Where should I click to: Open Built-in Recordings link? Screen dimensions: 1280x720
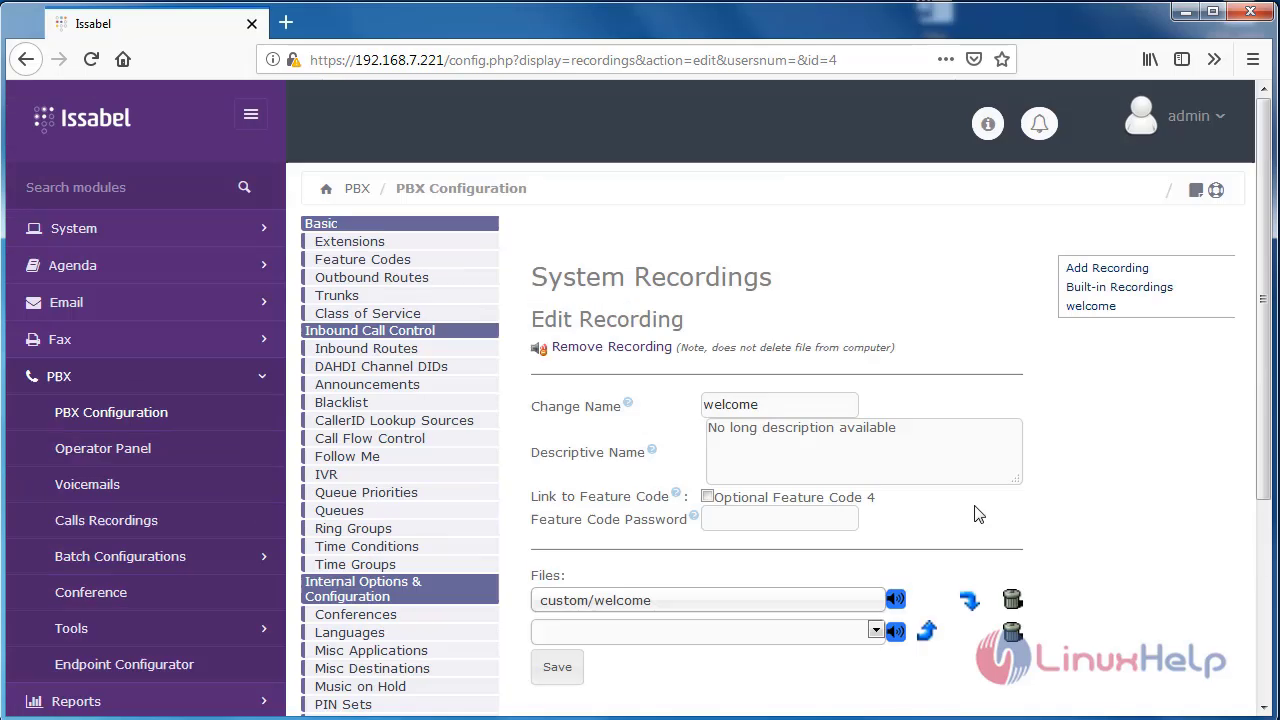[1119, 287]
